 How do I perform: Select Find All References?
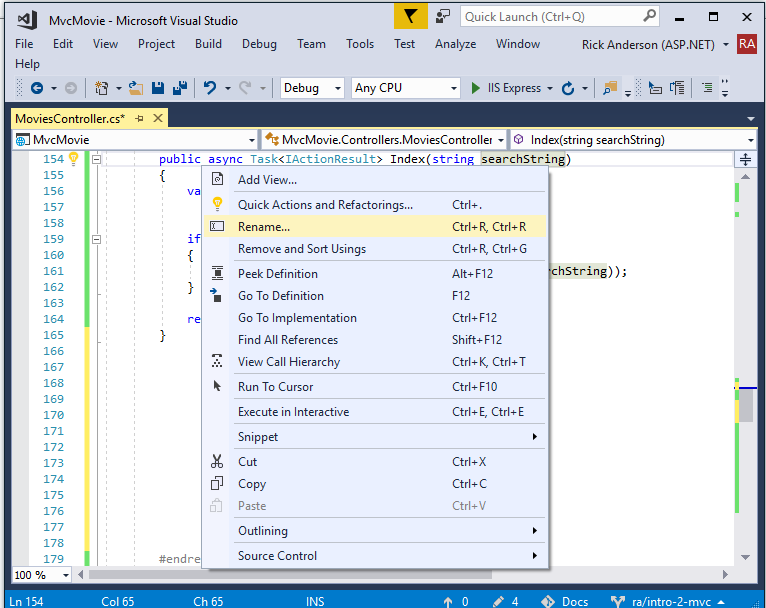375,339
